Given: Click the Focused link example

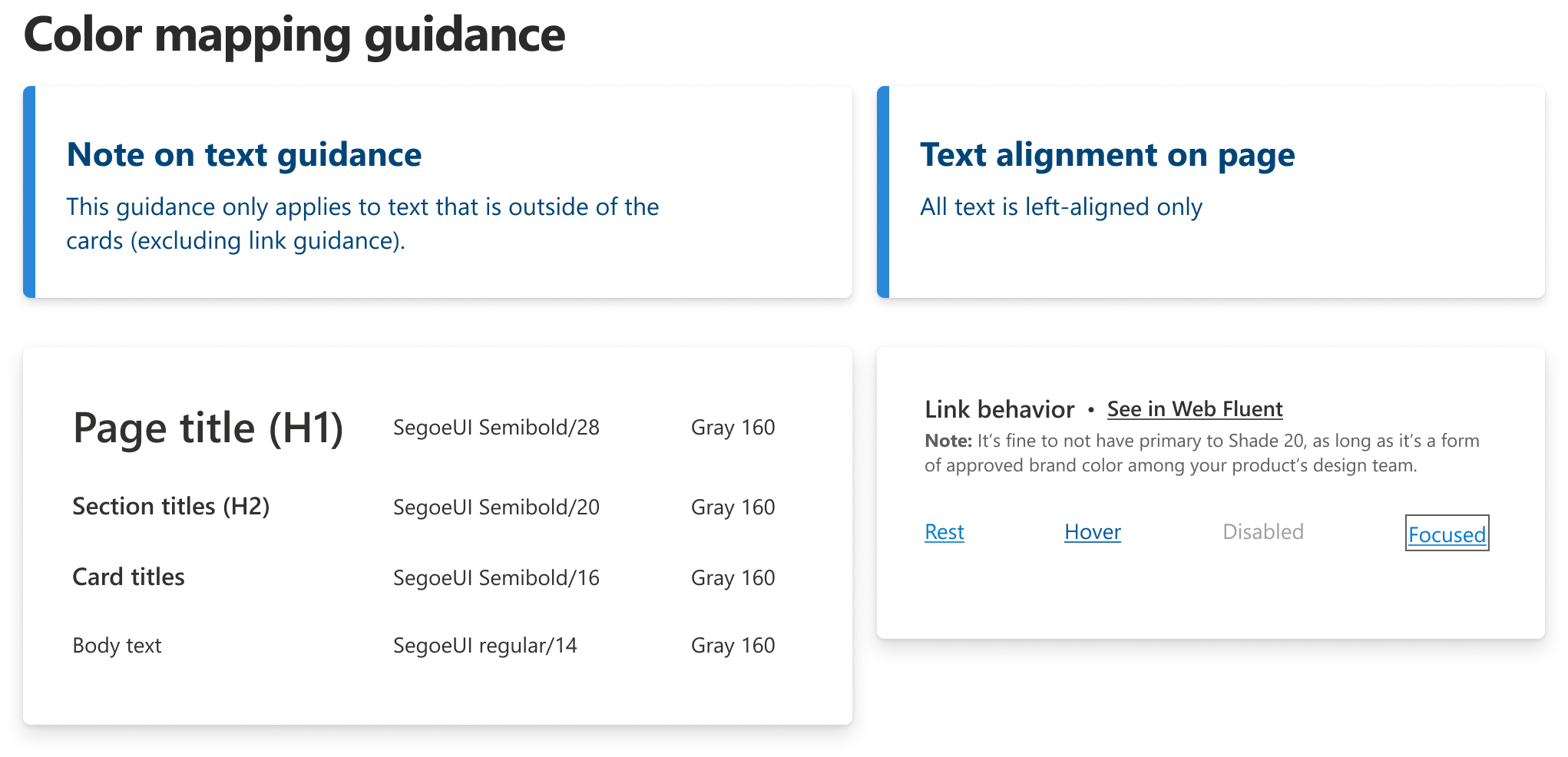Looking at the screenshot, I should pyautogui.click(x=1447, y=534).
